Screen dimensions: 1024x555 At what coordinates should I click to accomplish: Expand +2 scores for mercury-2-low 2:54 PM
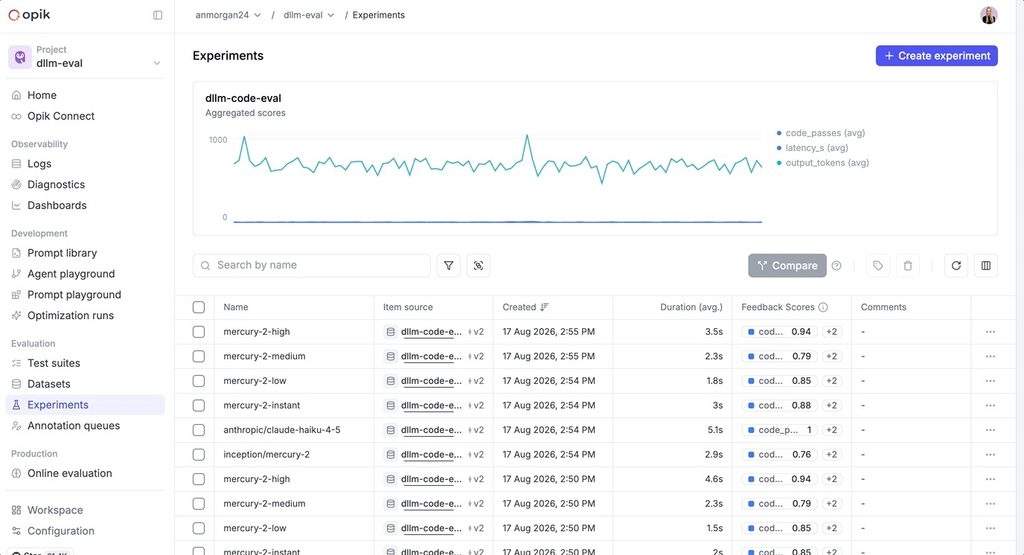(x=831, y=381)
